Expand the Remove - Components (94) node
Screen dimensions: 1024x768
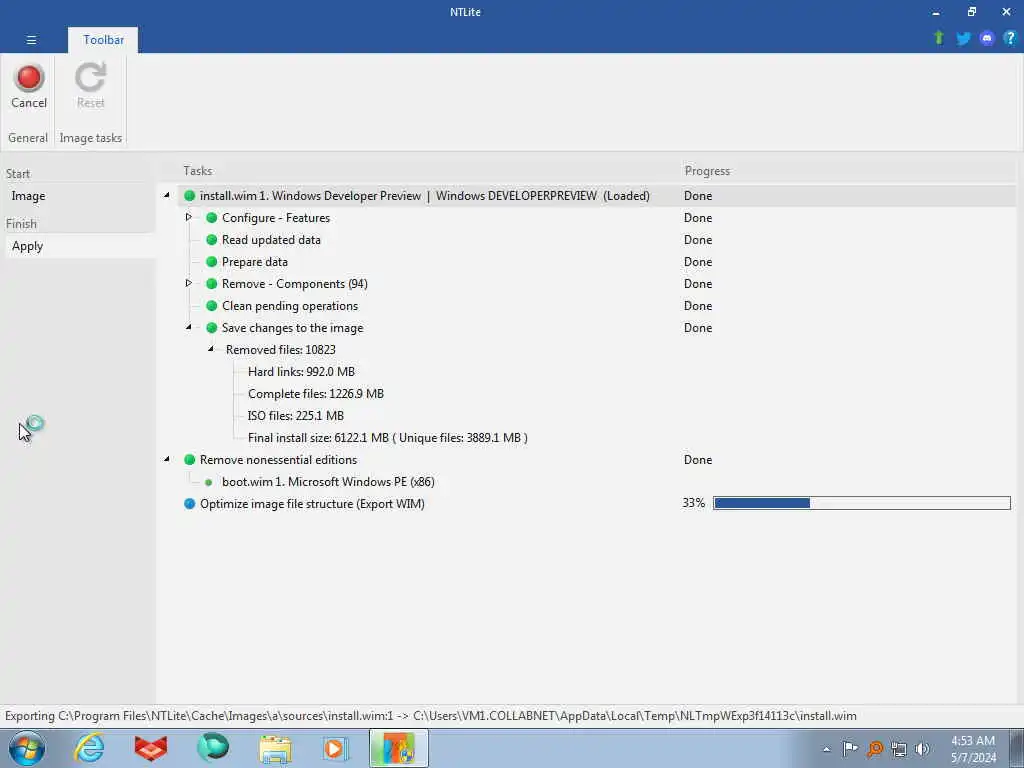point(189,283)
